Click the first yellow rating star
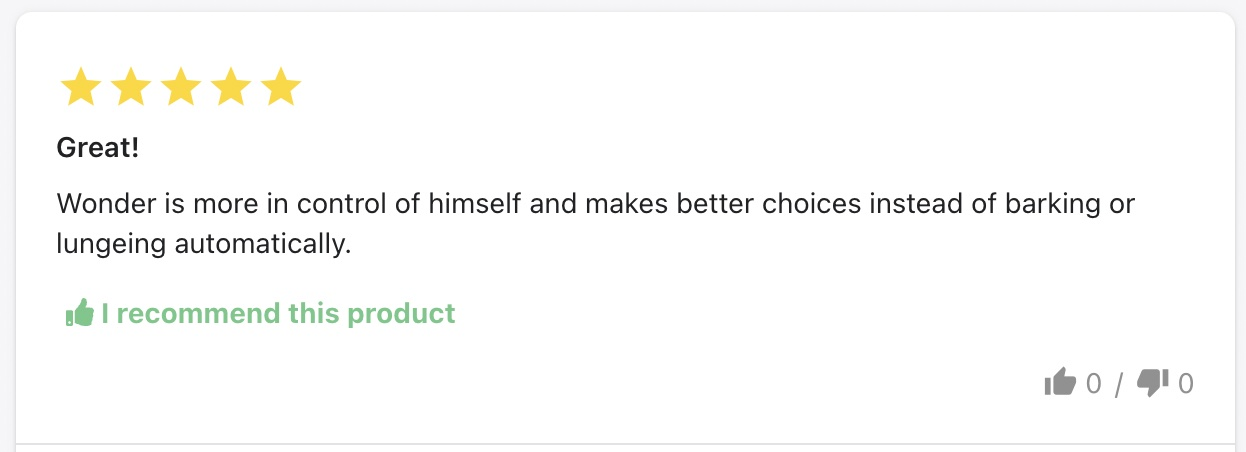This screenshot has height=452, width=1246. click(81, 87)
